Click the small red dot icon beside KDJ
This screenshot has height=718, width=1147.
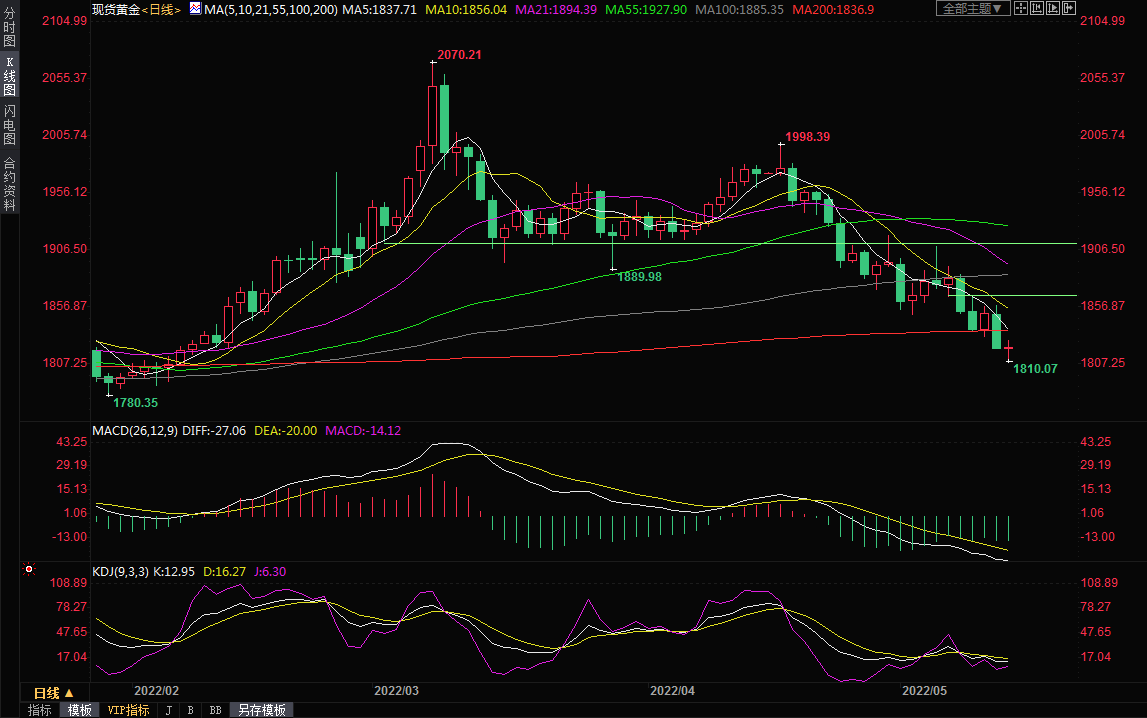pos(29,570)
